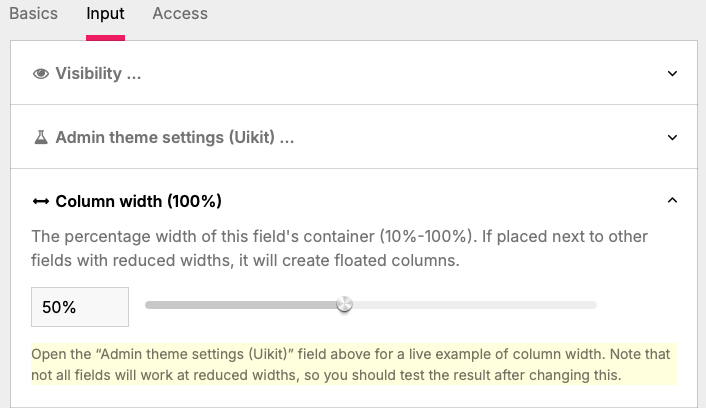
Task: Focus the 50% width input box
Action: pyautogui.click(x=80, y=307)
